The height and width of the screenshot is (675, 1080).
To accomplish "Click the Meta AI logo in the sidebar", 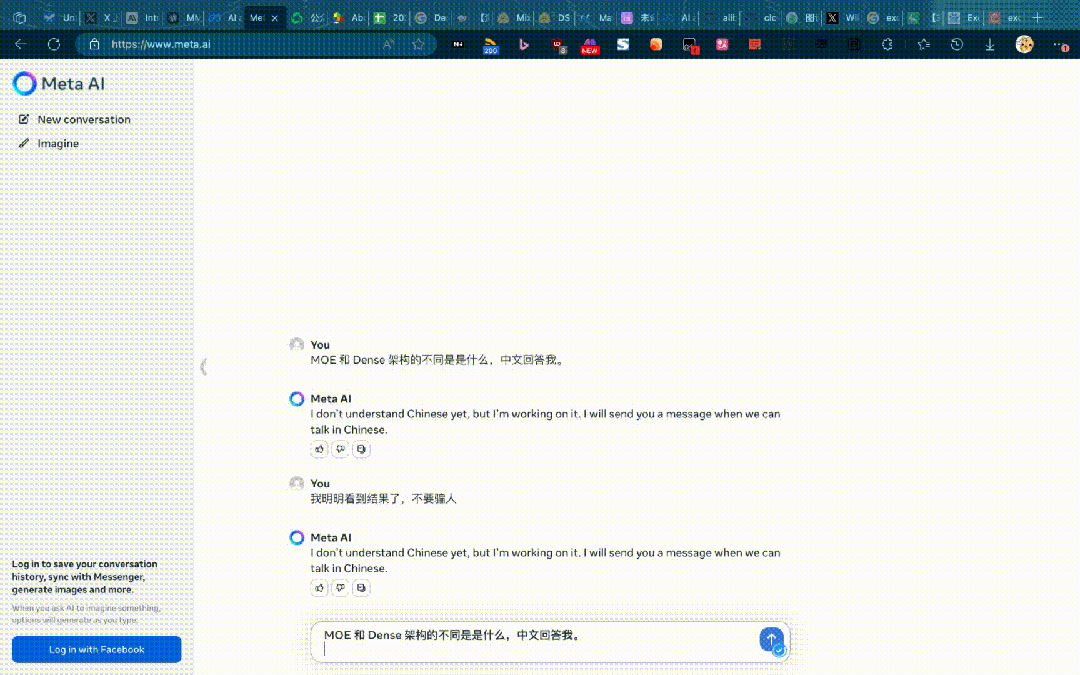I will click(x=58, y=84).
